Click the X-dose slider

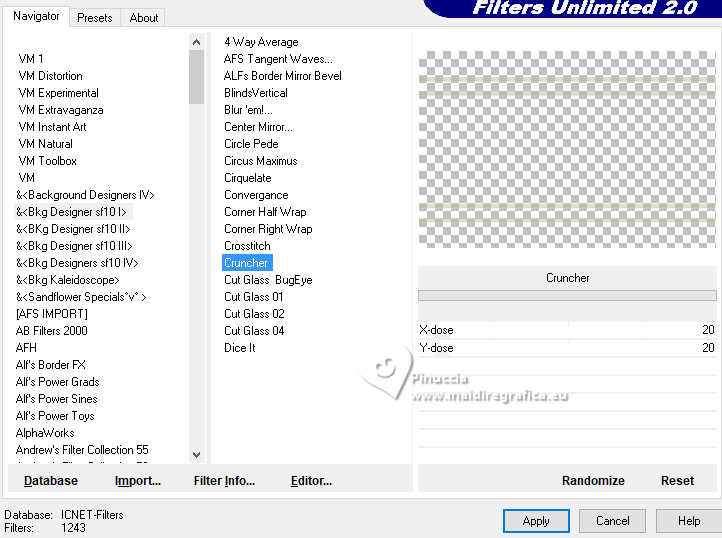click(567, 330)
